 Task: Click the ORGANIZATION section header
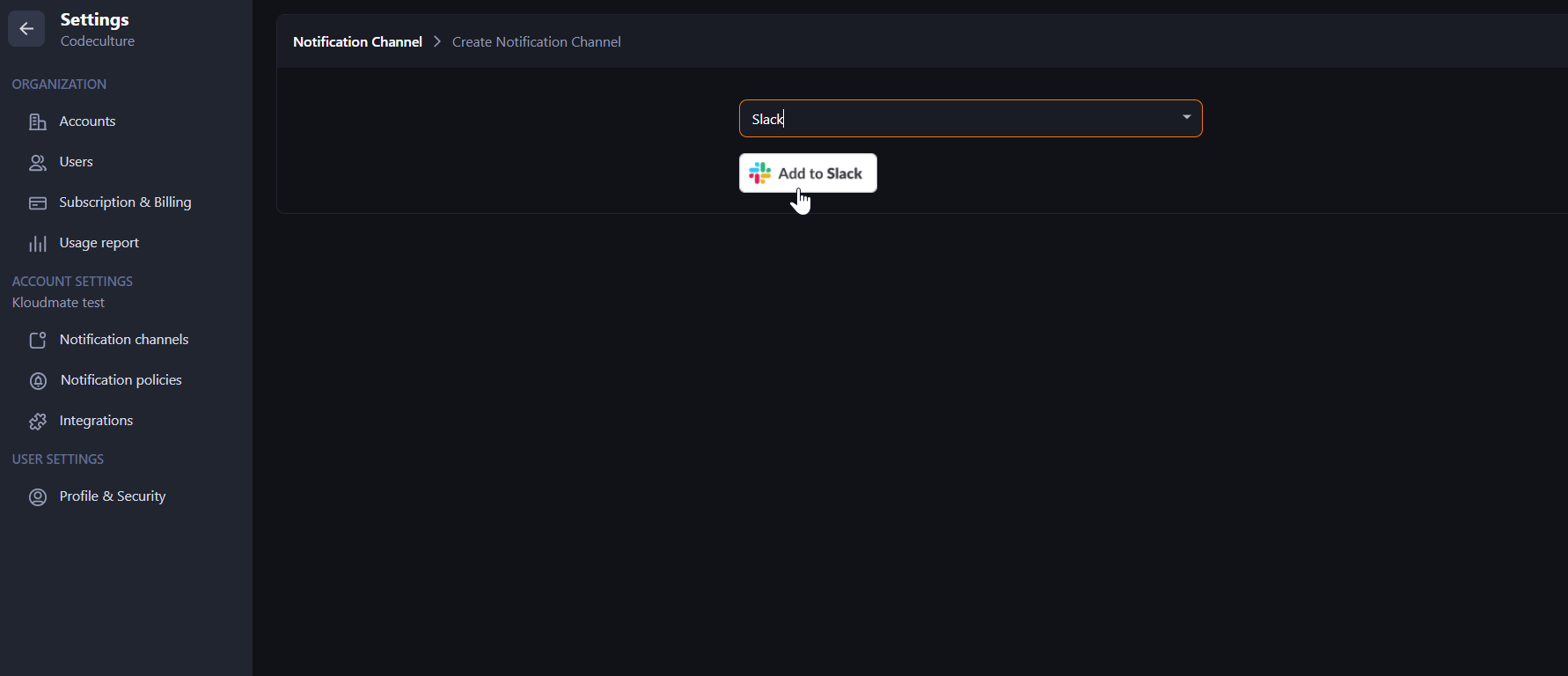point(59,84)
